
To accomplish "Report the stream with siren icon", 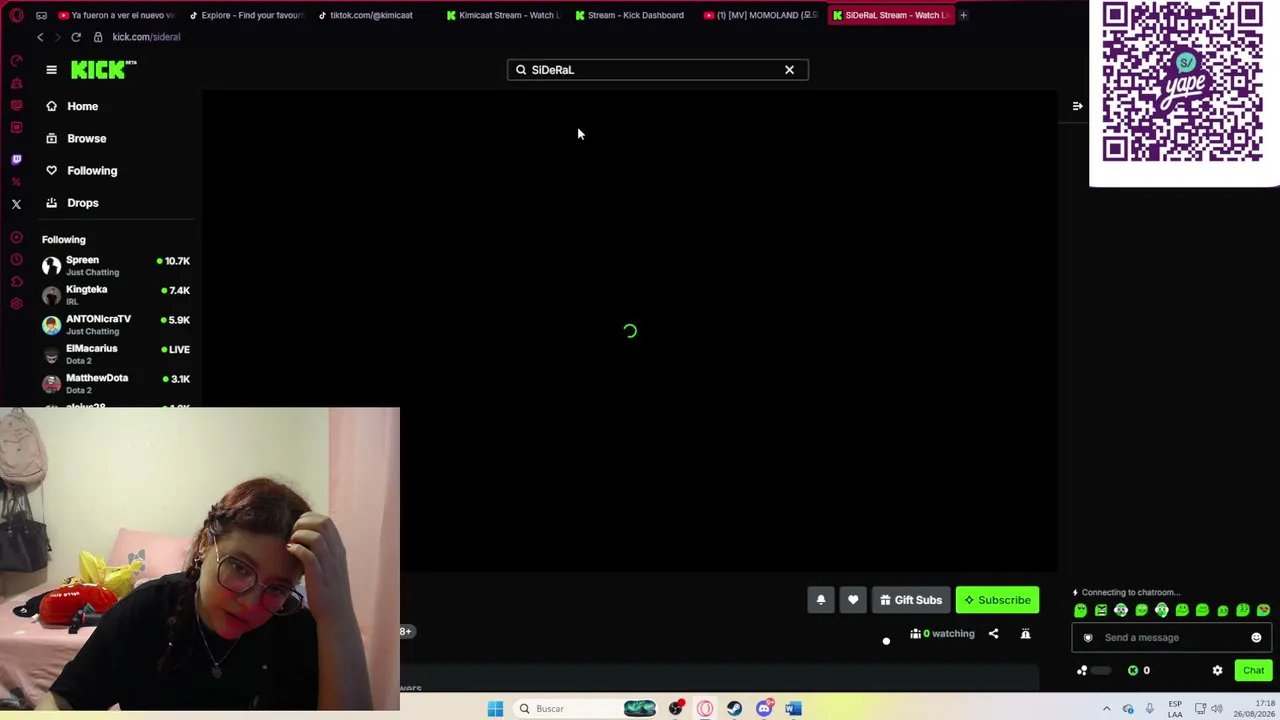I will [1025, 633].
